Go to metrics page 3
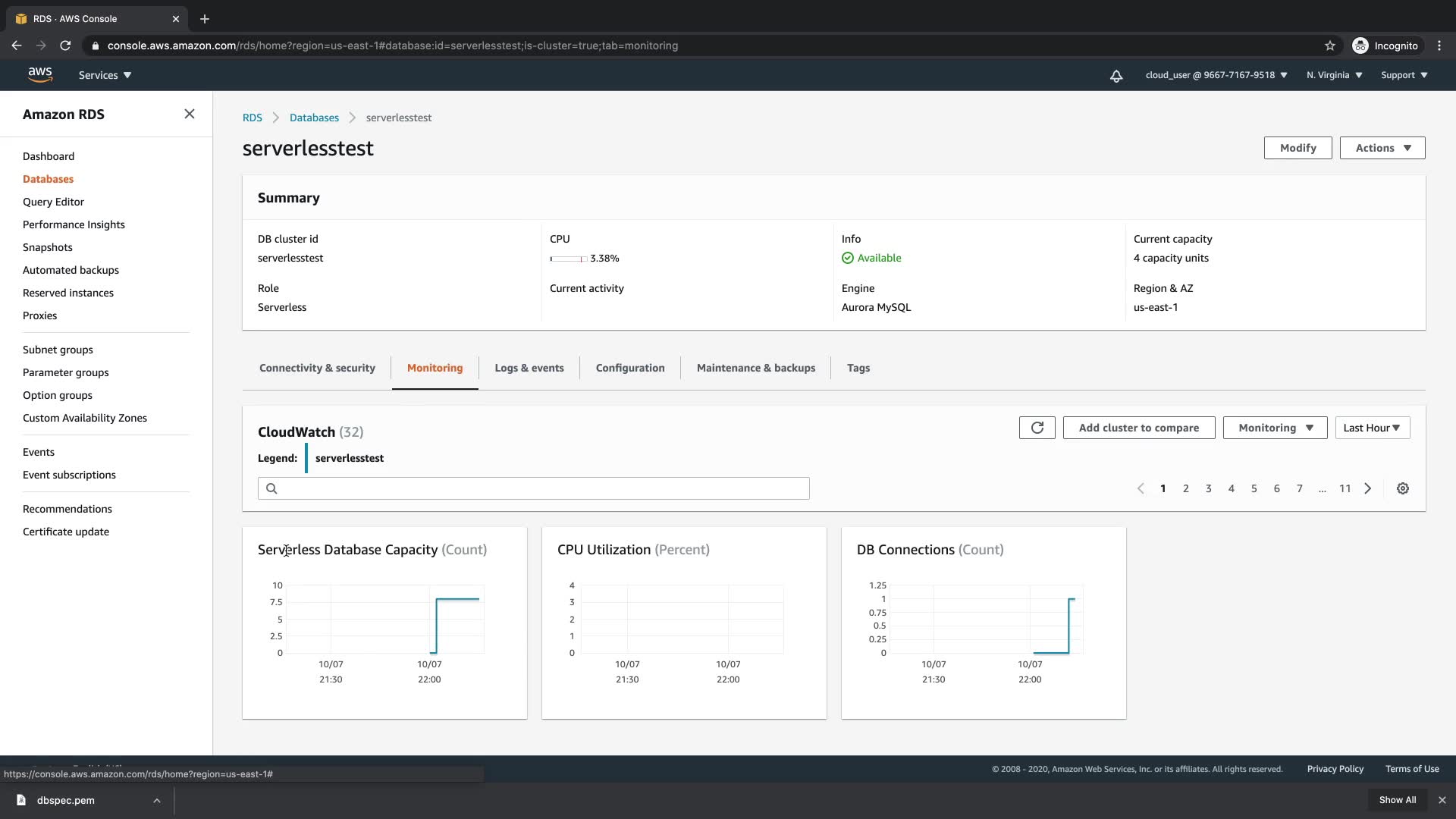Viewport: 1456px width, 819px height. point(1208,488)
